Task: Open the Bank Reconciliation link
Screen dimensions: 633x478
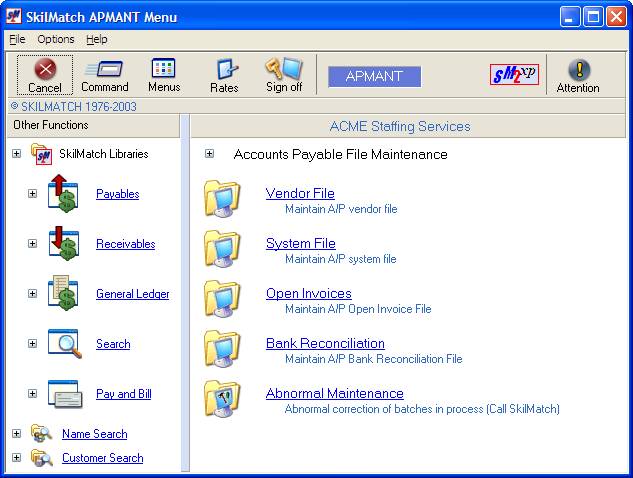Action: [325, 343]
